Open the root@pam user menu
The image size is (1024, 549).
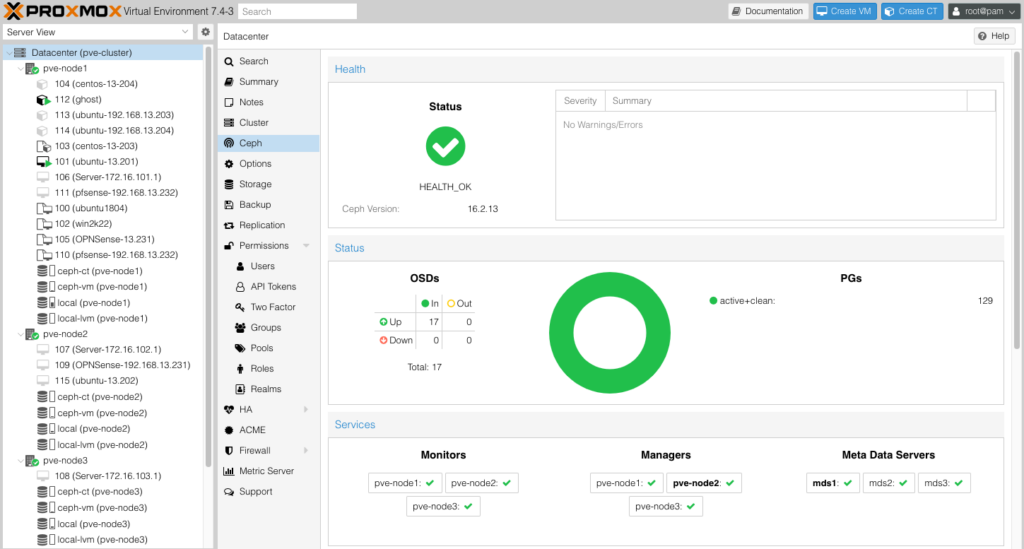coord(984,11)
